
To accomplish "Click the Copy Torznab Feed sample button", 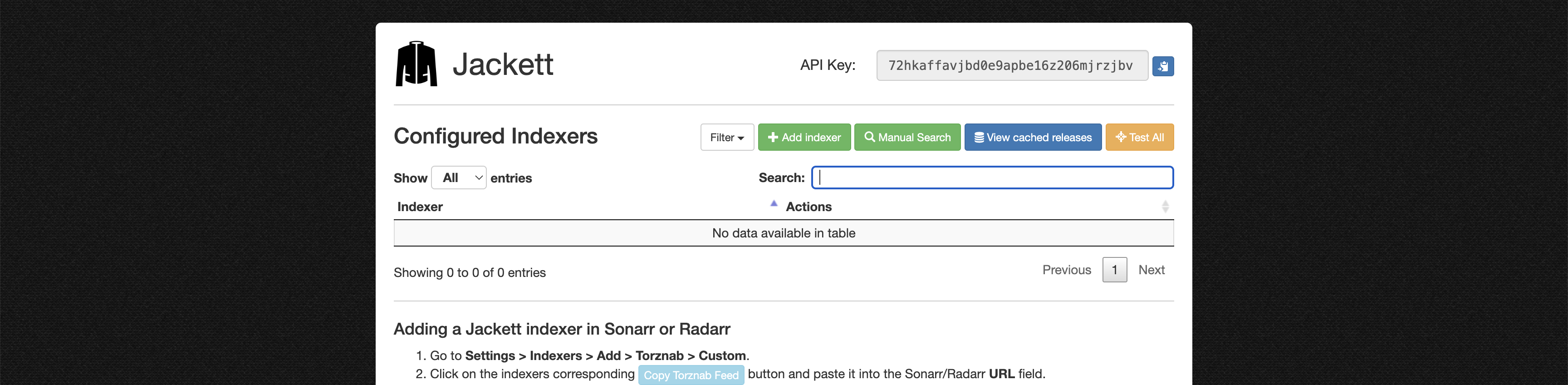I will pos(691,375).
